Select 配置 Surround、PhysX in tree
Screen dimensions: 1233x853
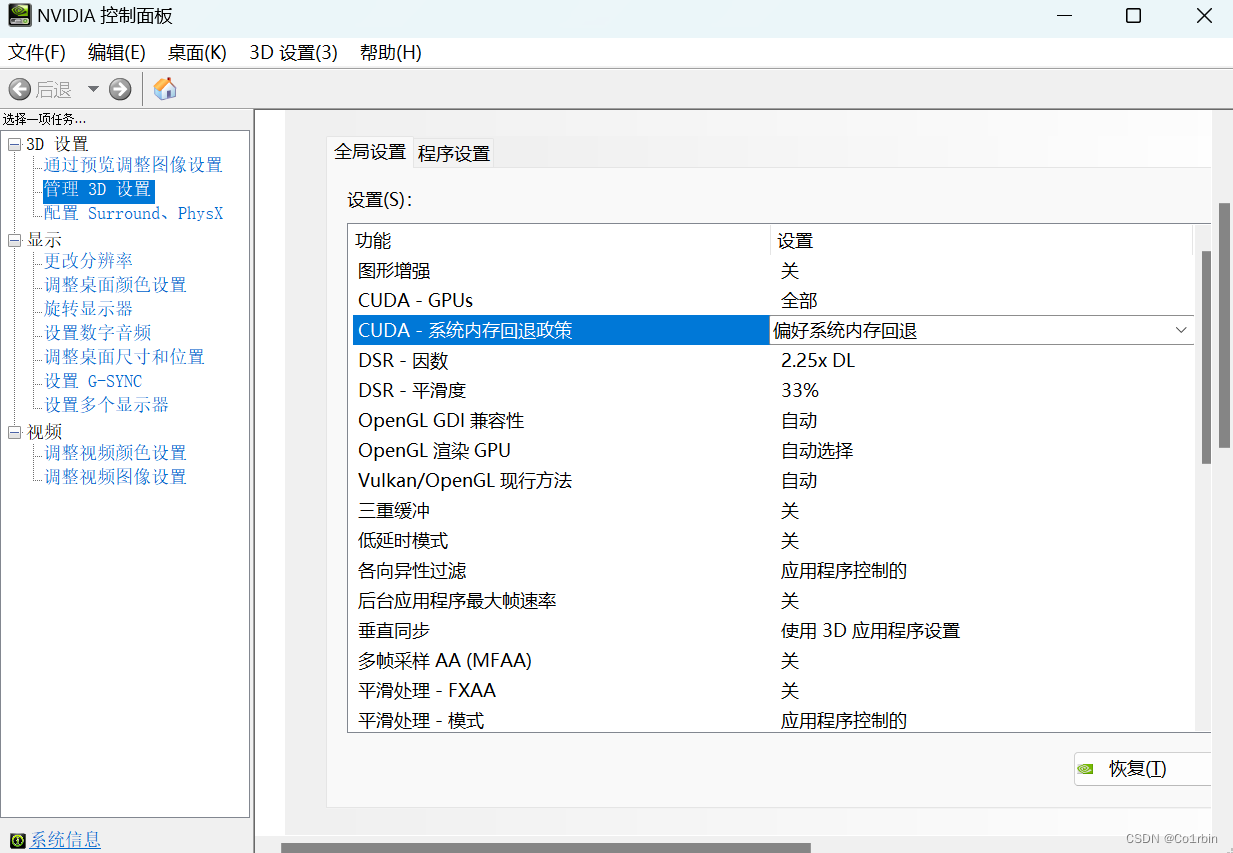coord(133,213)
